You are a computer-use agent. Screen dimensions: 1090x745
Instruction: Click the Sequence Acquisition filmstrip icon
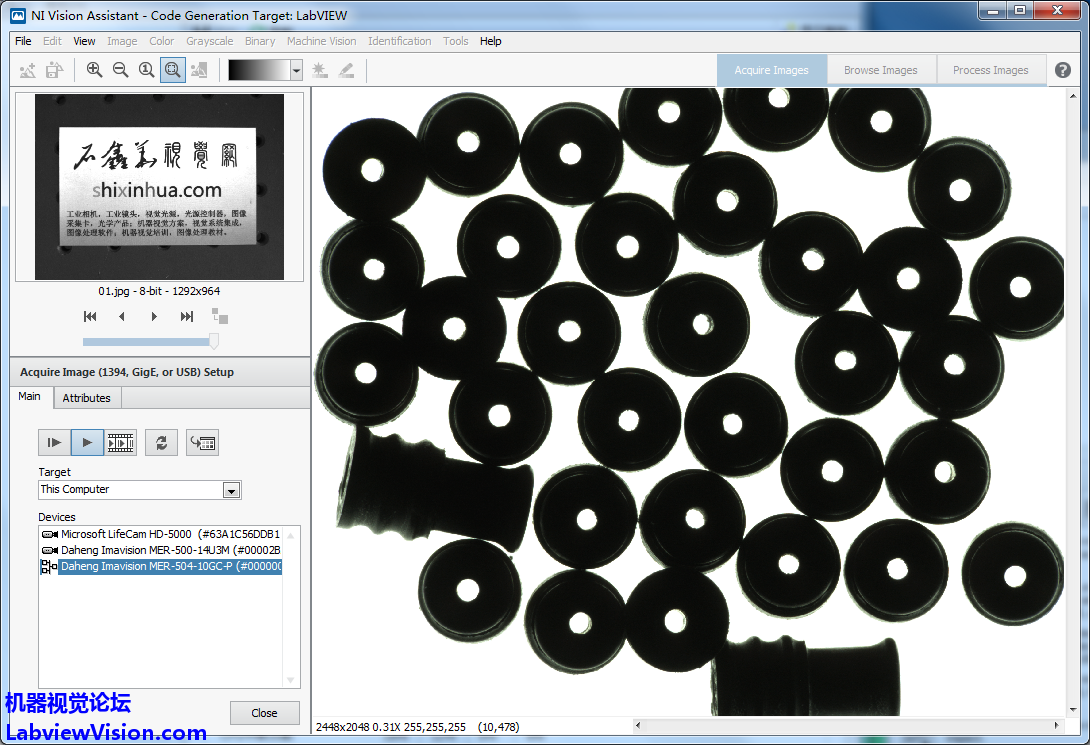pos(121,442)
